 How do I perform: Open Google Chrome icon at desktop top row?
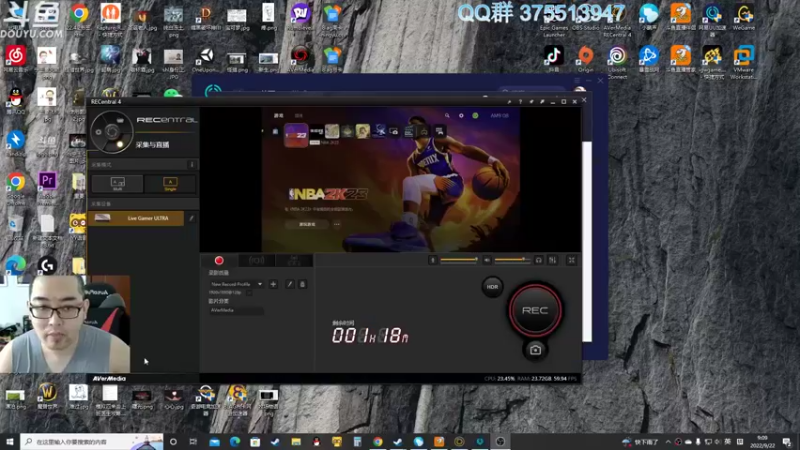click(x=79, y=16)
